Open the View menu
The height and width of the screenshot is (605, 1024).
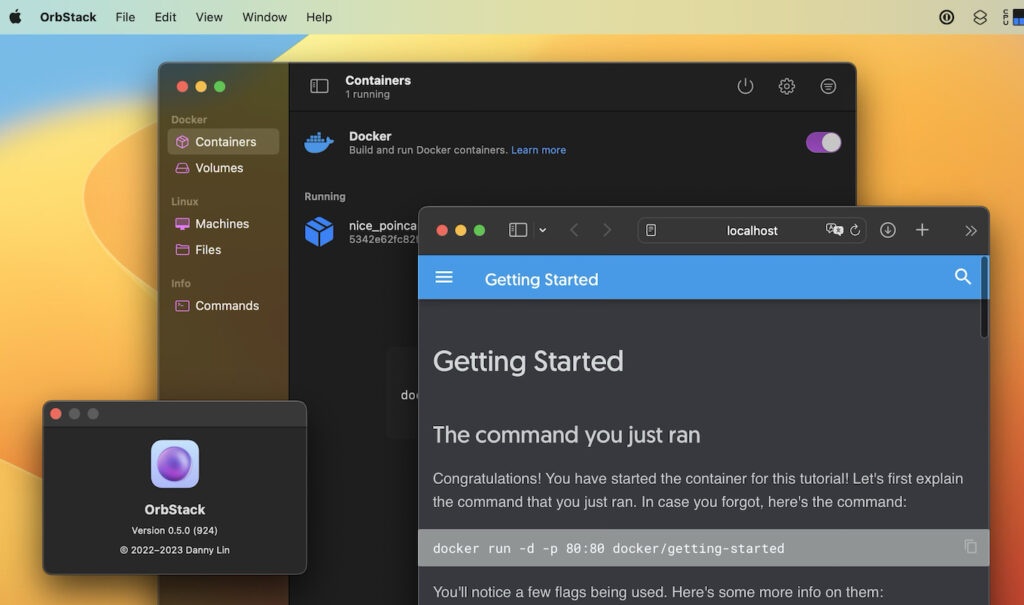[x=208, y=16]
